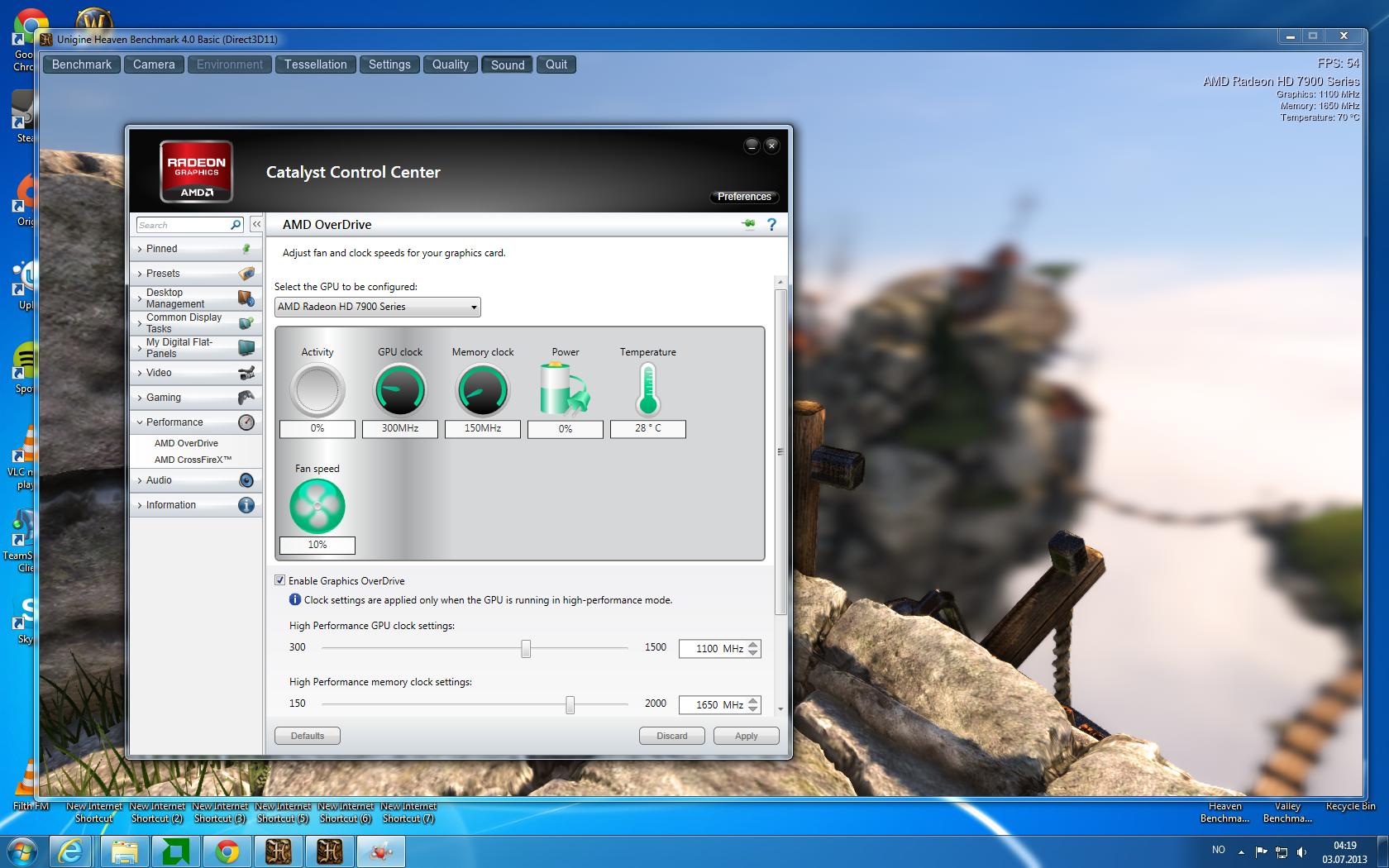Image resolution: width=1389 pixels, height=868 pixels.
Task: Open Google Chrome from taskbar
Action: click(227, 851)
